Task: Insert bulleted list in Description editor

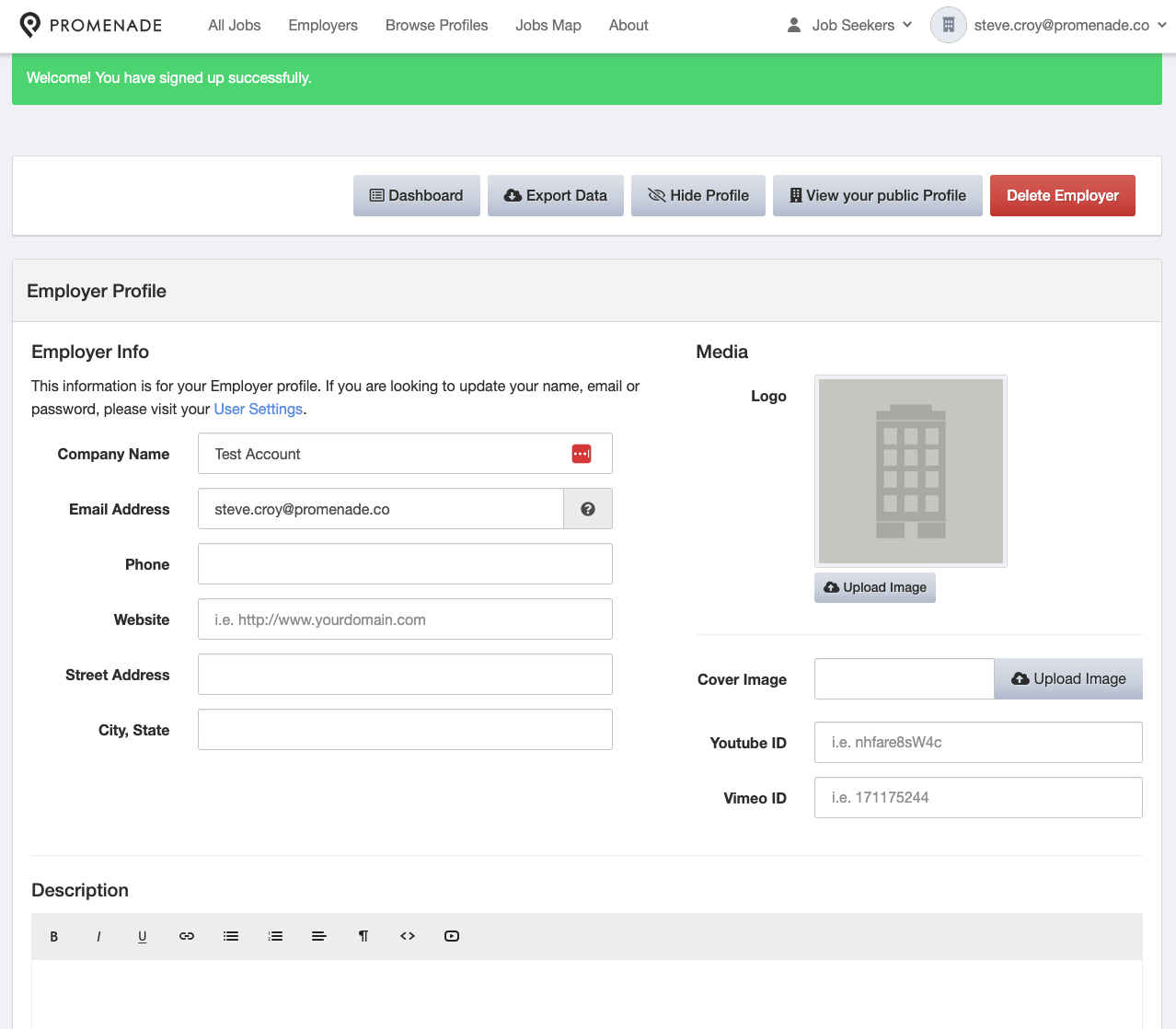Action: pos(231,936)
